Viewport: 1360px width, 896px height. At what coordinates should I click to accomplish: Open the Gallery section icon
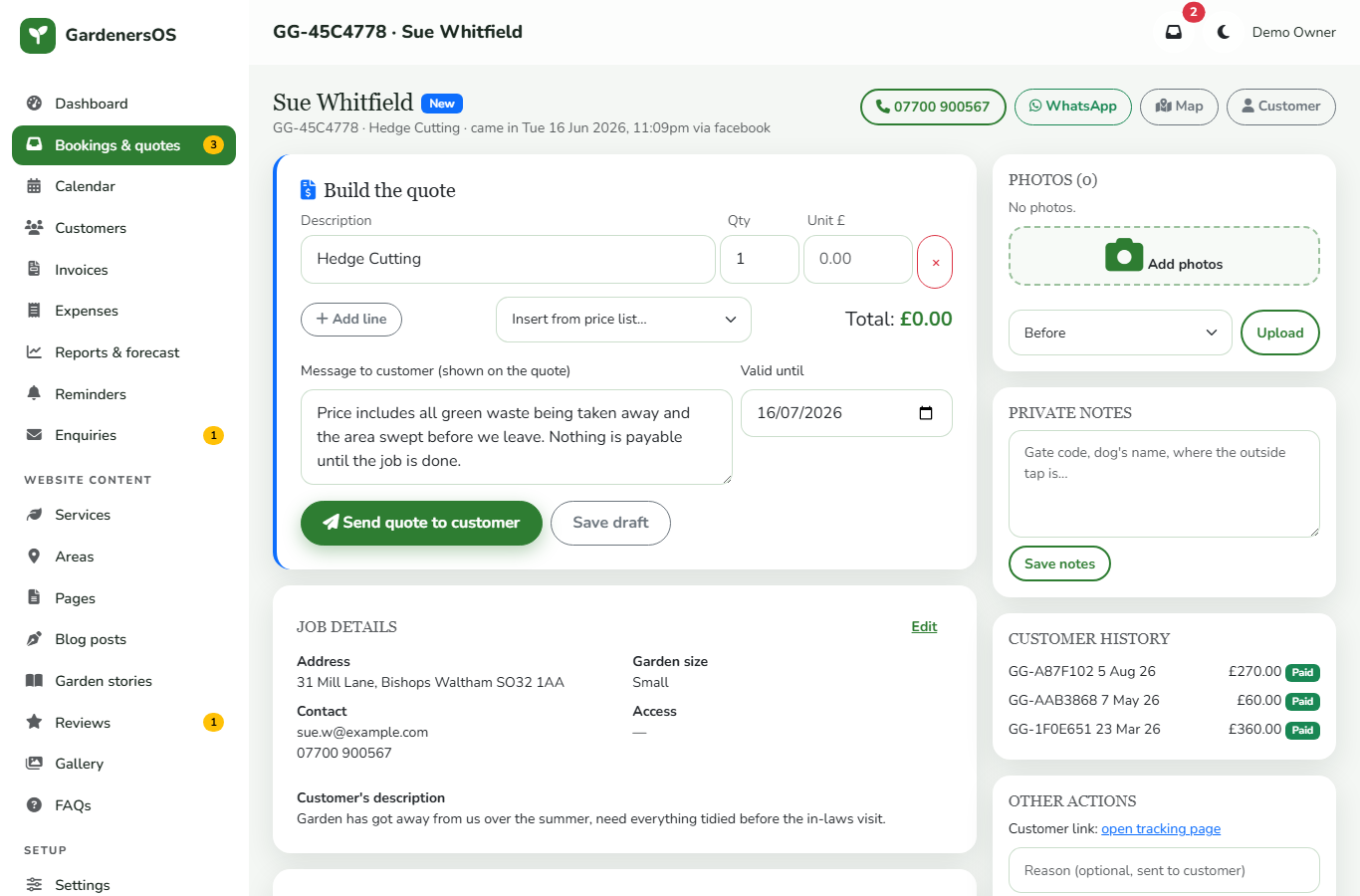click(34, 764)
